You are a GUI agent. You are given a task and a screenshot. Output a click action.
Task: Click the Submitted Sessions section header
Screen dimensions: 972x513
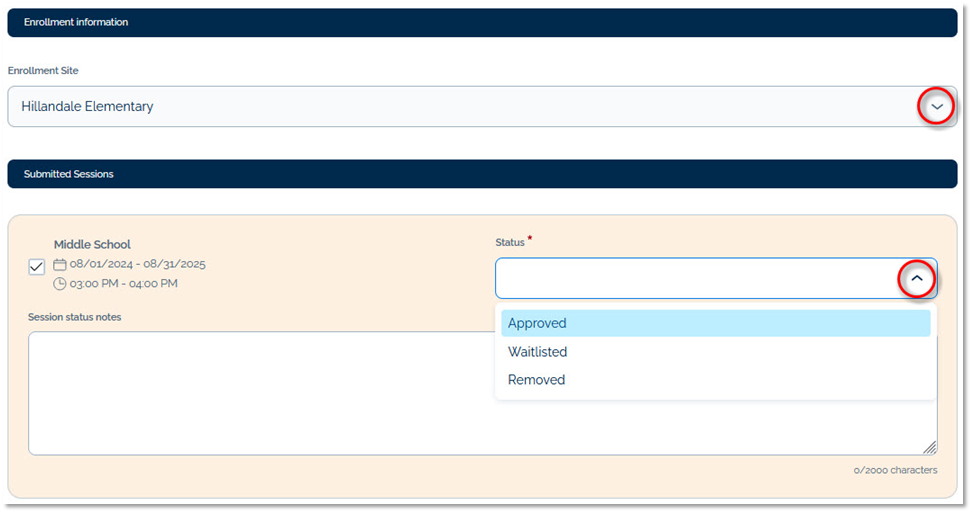(69, 174)
